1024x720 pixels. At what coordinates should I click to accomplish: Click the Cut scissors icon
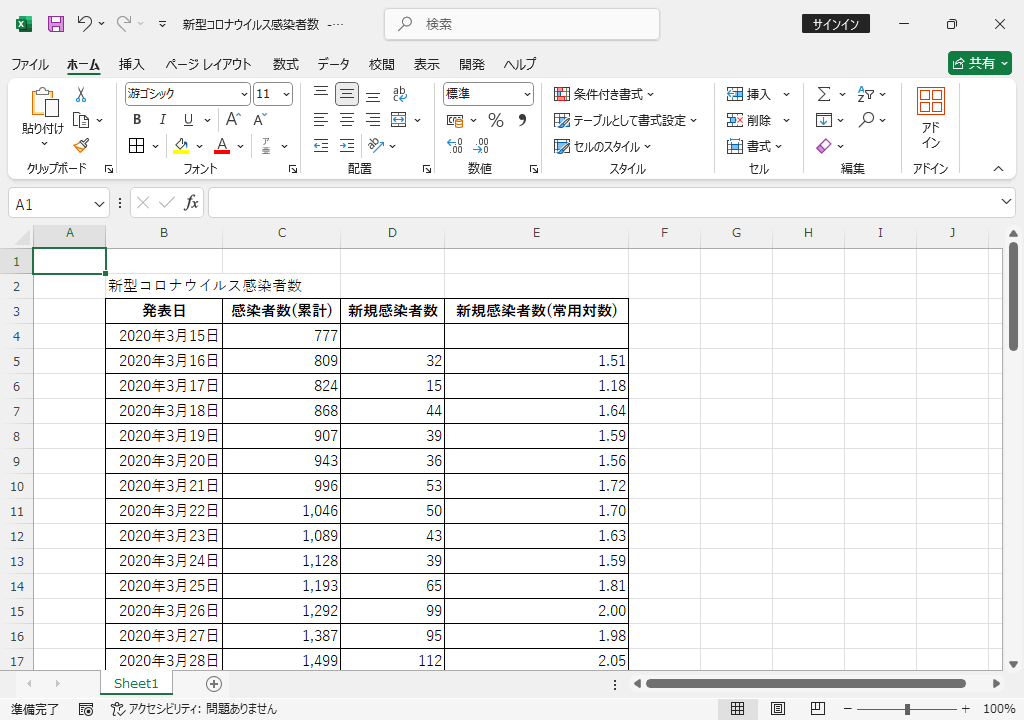[81, 95]
